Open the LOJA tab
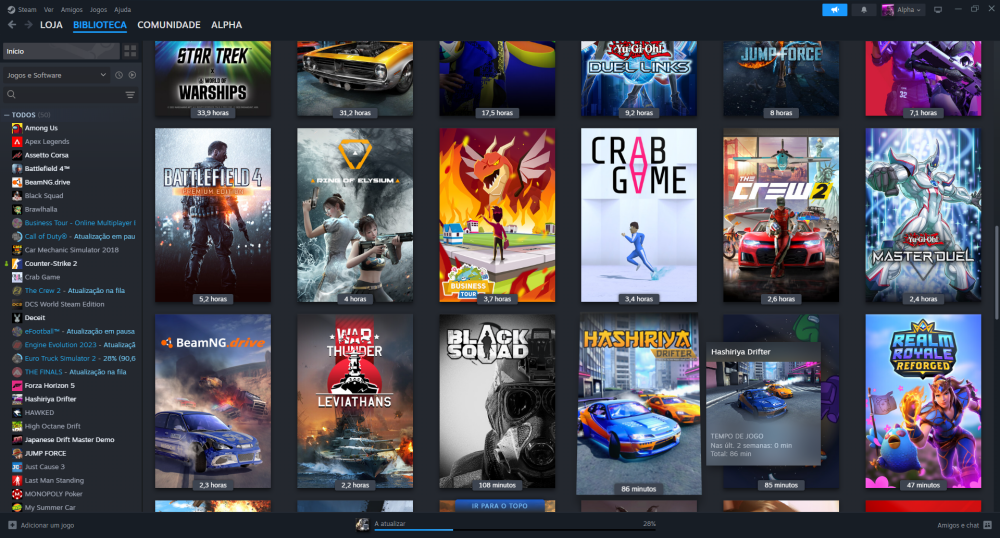The image size is (1000, 538). tap(51, 24)
